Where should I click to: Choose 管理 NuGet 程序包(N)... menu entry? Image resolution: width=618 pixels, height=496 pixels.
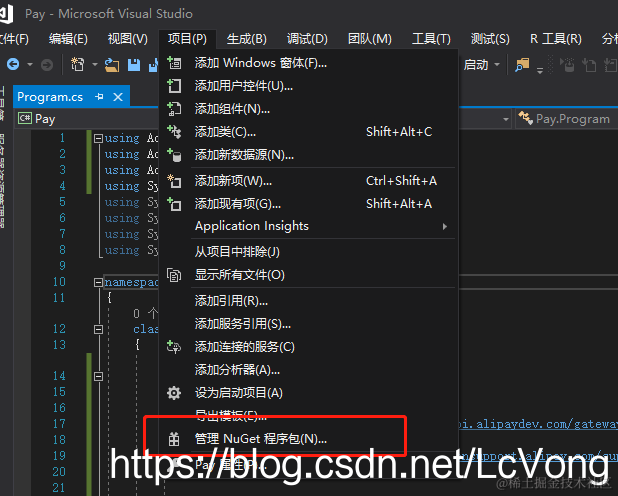pyautogui.click(x=308, y=439)
